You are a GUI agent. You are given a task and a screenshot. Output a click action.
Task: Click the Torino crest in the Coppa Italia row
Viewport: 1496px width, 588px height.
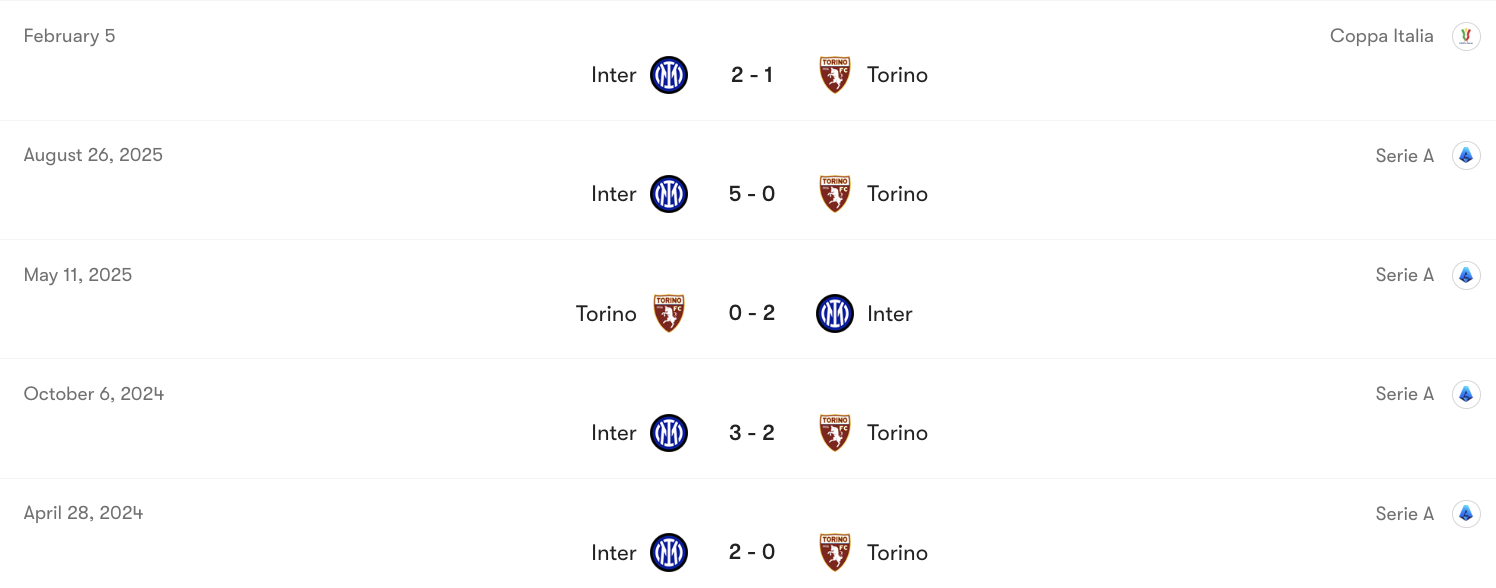point(834,75)
